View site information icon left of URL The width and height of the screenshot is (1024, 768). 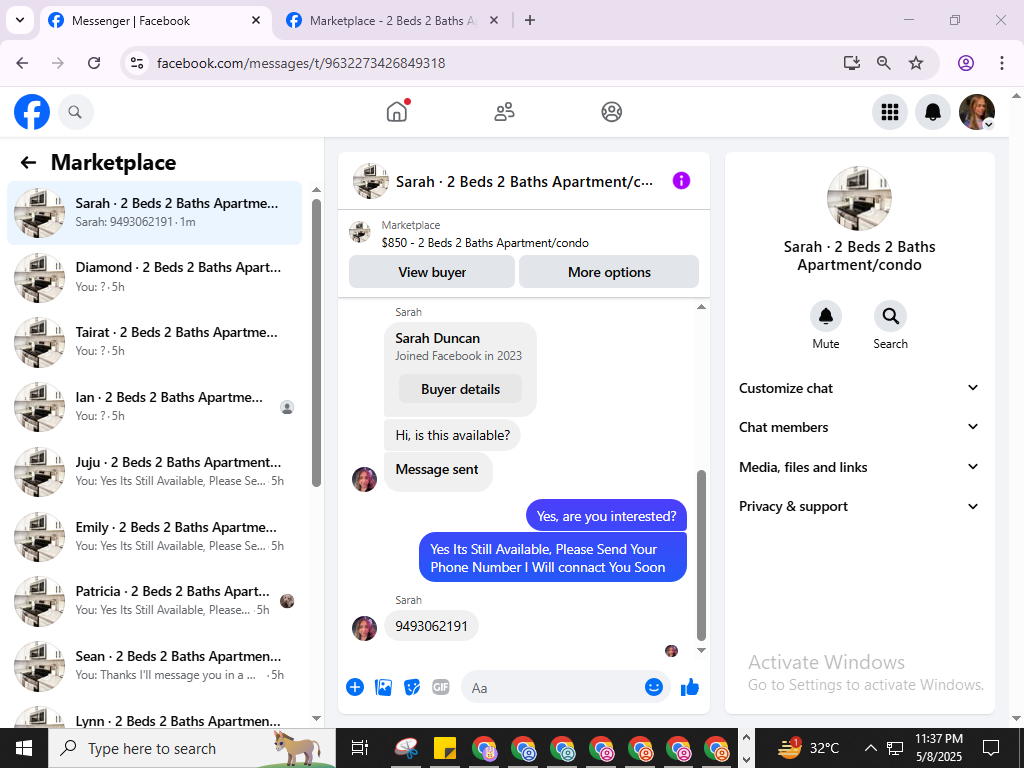click(137, 63)
